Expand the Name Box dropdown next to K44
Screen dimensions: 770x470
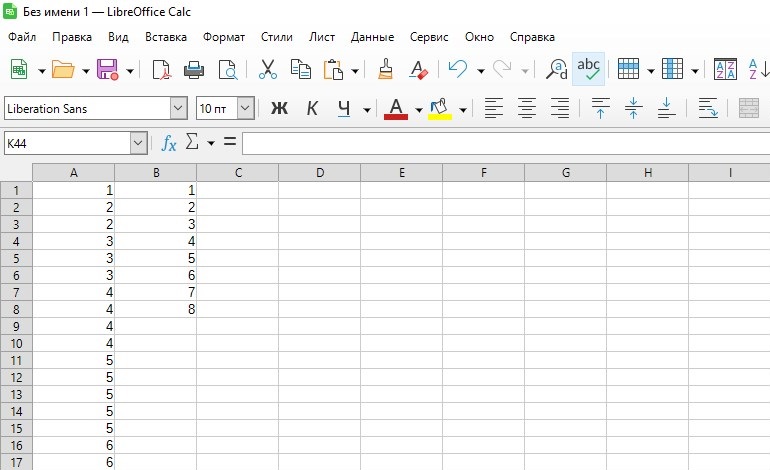pyautogui.click(x=138, y=144)
